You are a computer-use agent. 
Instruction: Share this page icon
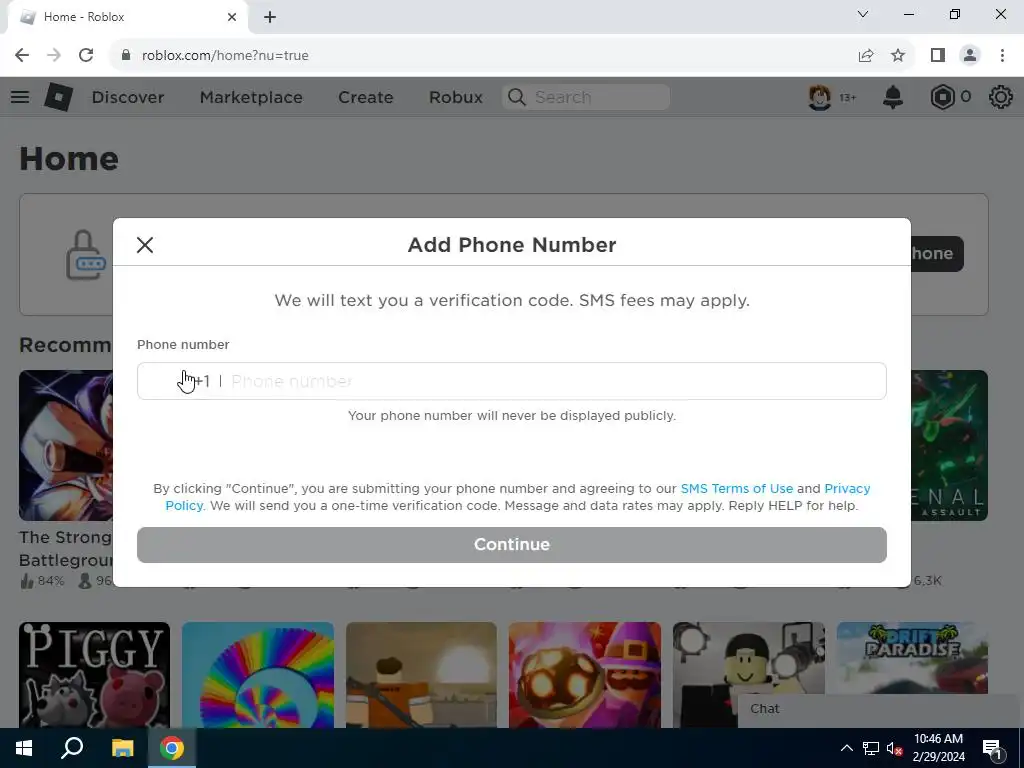coord(866,56)
